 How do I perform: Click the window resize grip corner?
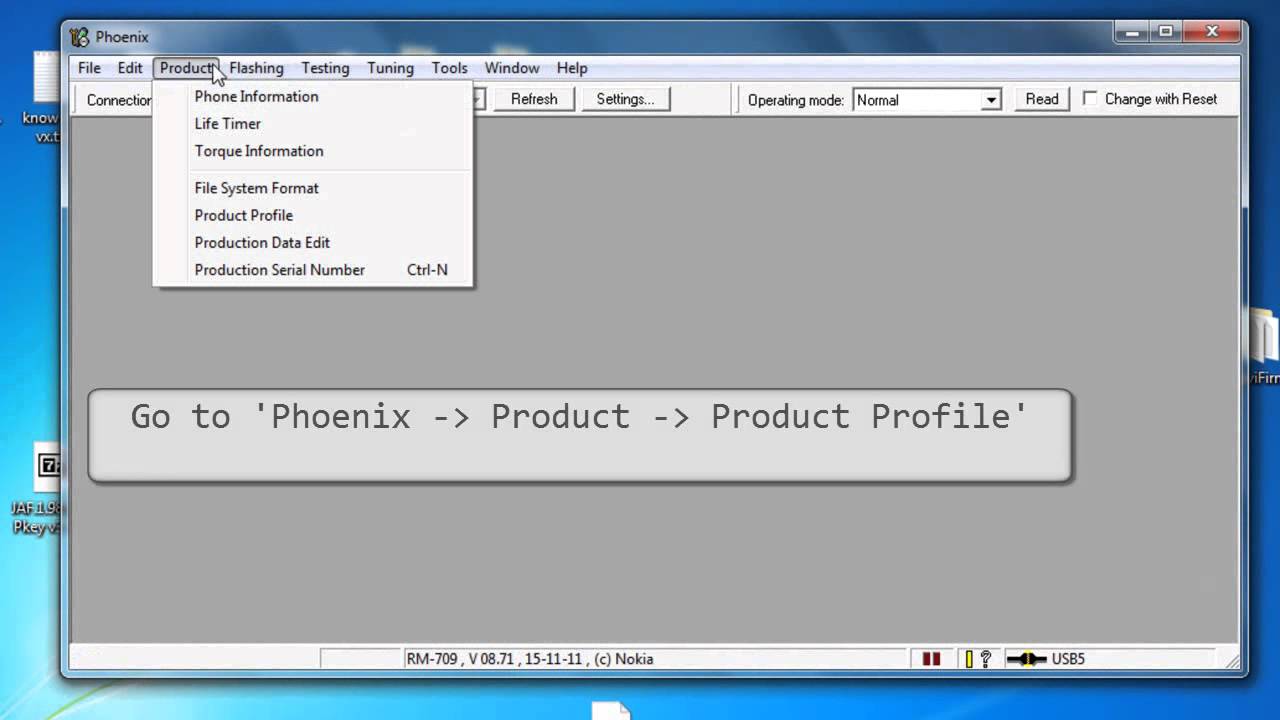pyautogui.click(x=1231, y=660)
